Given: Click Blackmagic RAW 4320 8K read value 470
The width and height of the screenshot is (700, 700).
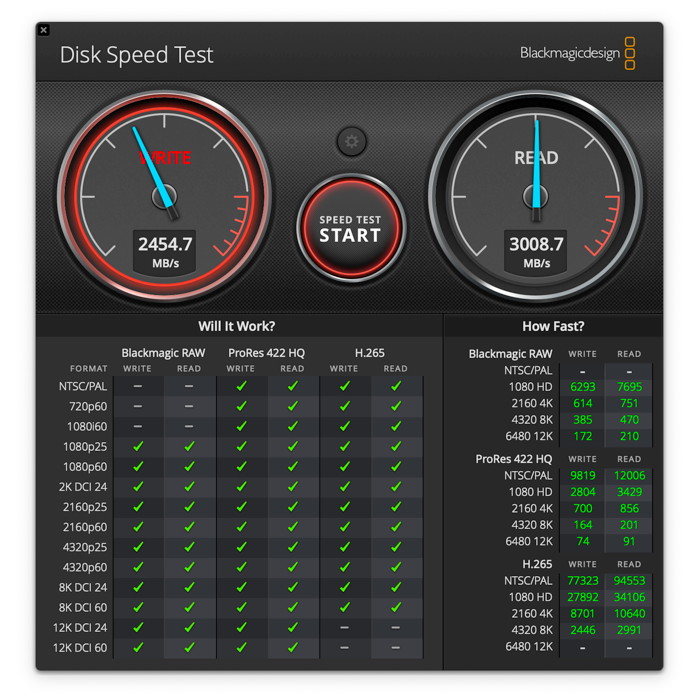Looking at the screenshot, I should pos(629,420).
